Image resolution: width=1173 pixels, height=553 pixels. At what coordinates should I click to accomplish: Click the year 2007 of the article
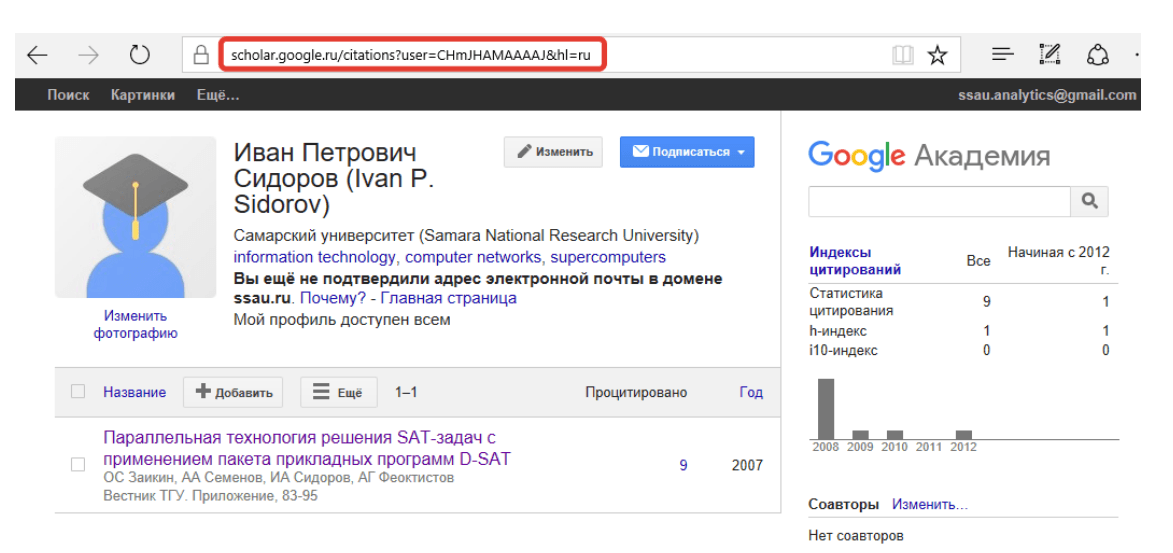click(x=747, y=465)
